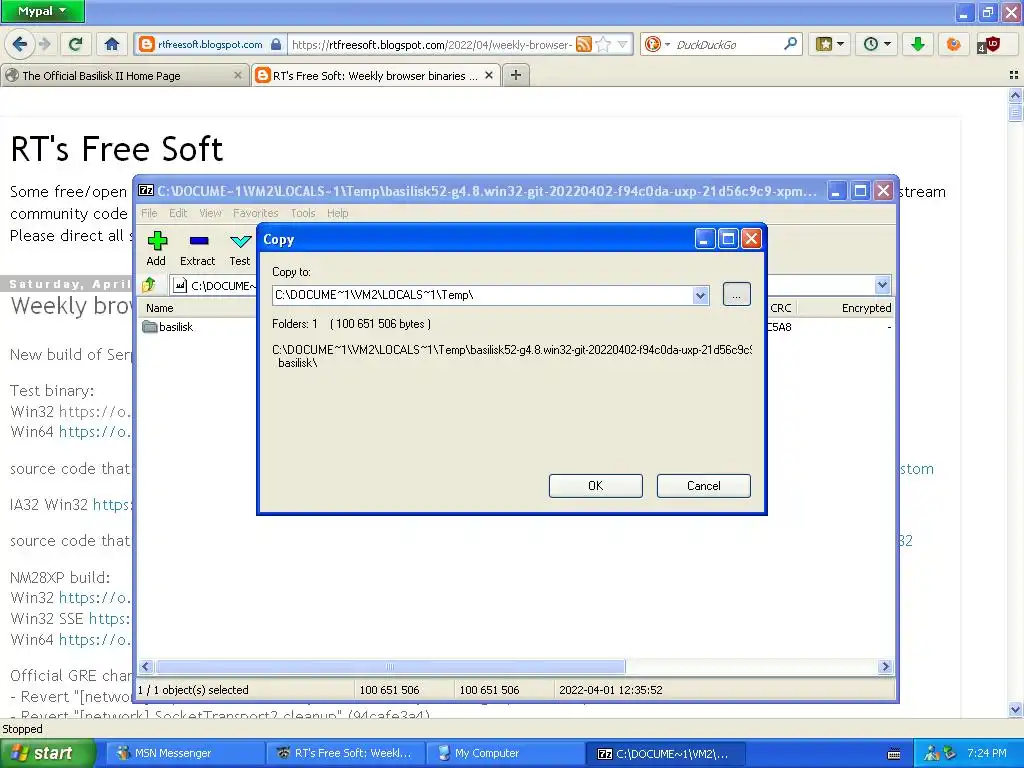Click the green Add icon in 7-Zip

click(x=157, y=241)
